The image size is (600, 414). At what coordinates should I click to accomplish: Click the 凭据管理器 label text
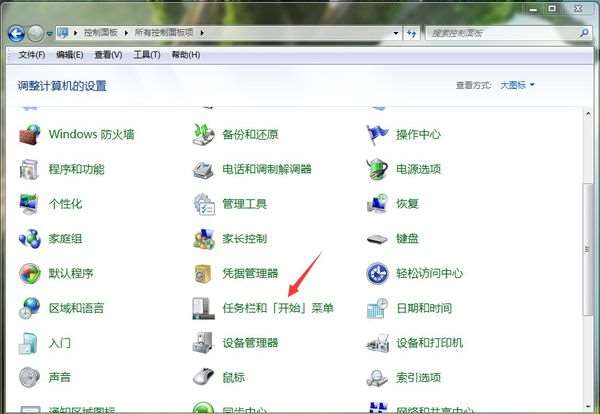[250, 273]
